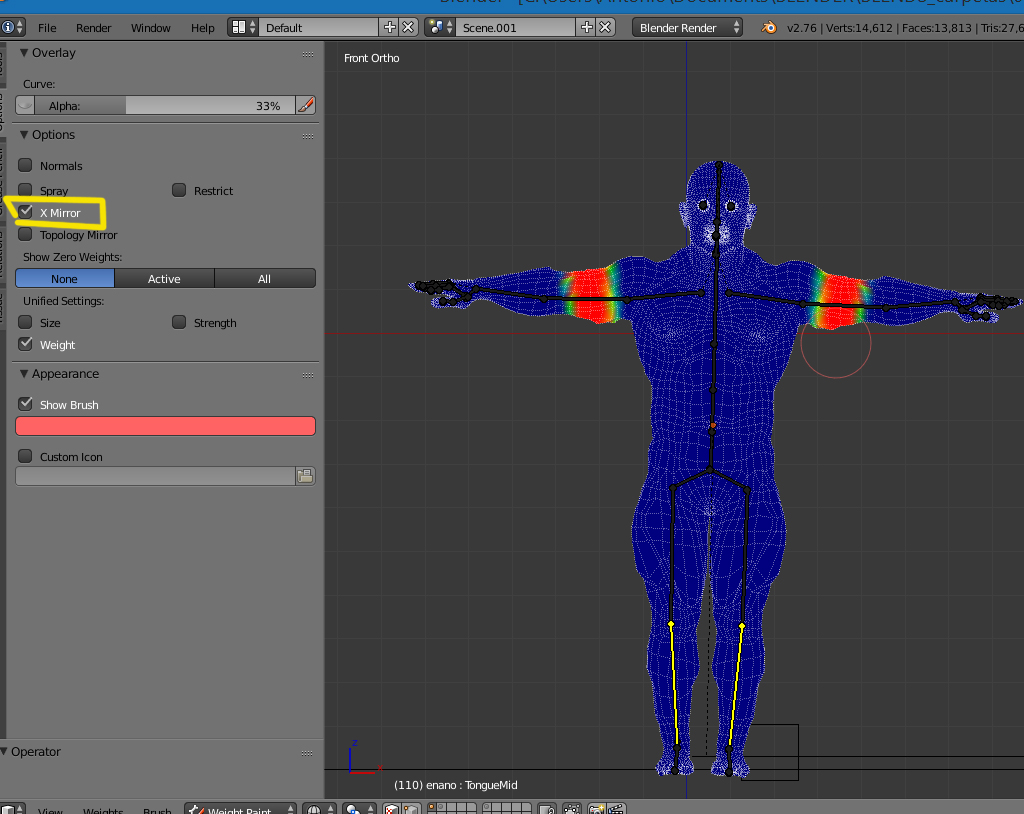Add a new screen layout with the plus icon
1024x814 pixels.
(x=390, y=28)
